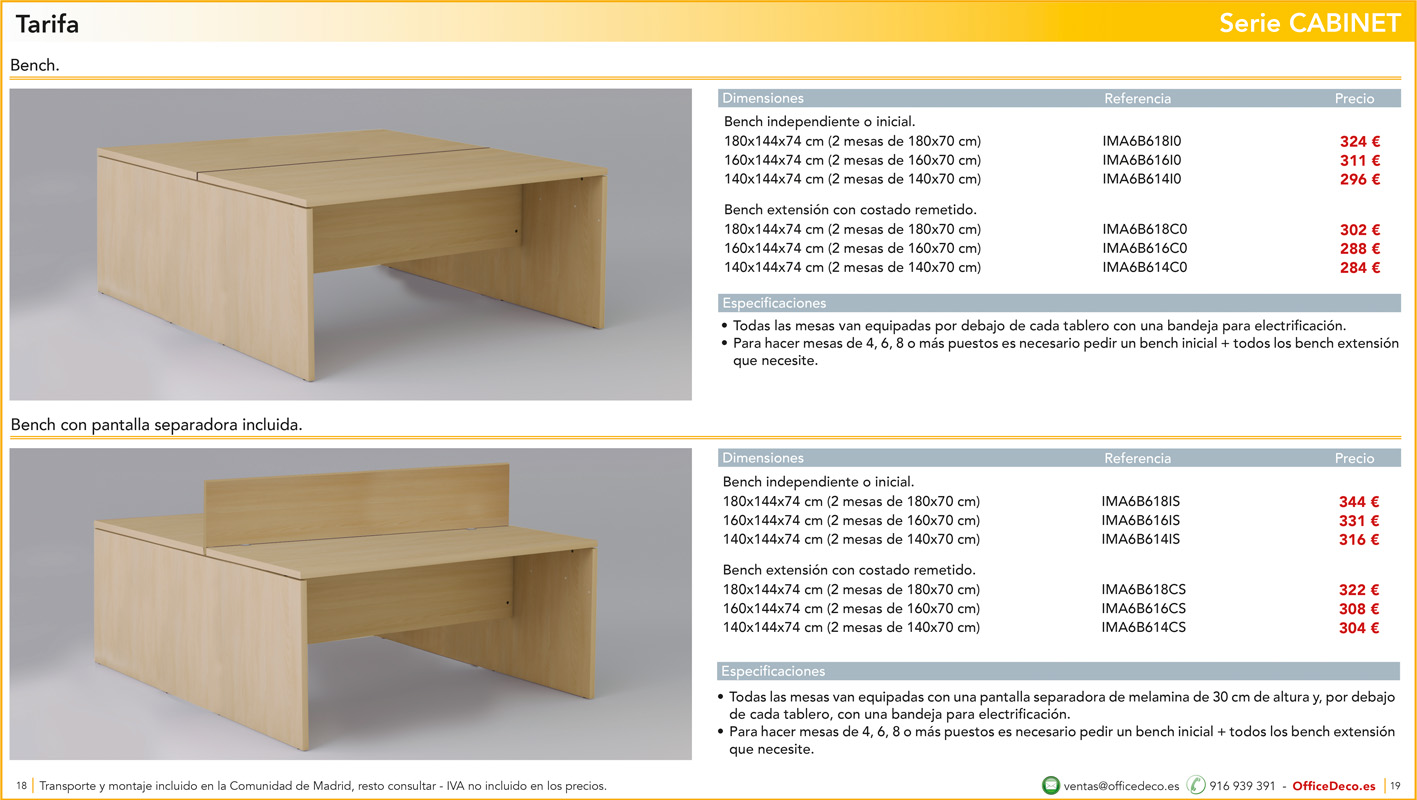Image resolution: width=1417 pixels, height=800 pixels.
Task: Click the second Especificaciones header bar
Action: tap(1059, 671)
